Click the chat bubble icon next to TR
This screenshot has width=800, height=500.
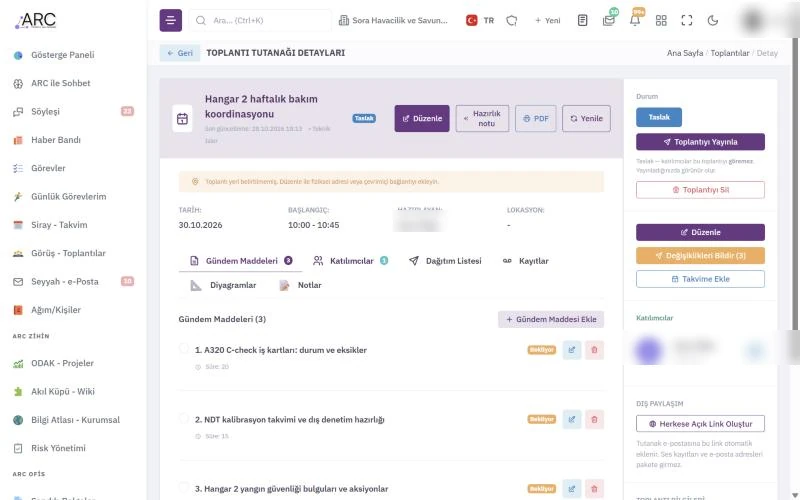pos(511,20)
